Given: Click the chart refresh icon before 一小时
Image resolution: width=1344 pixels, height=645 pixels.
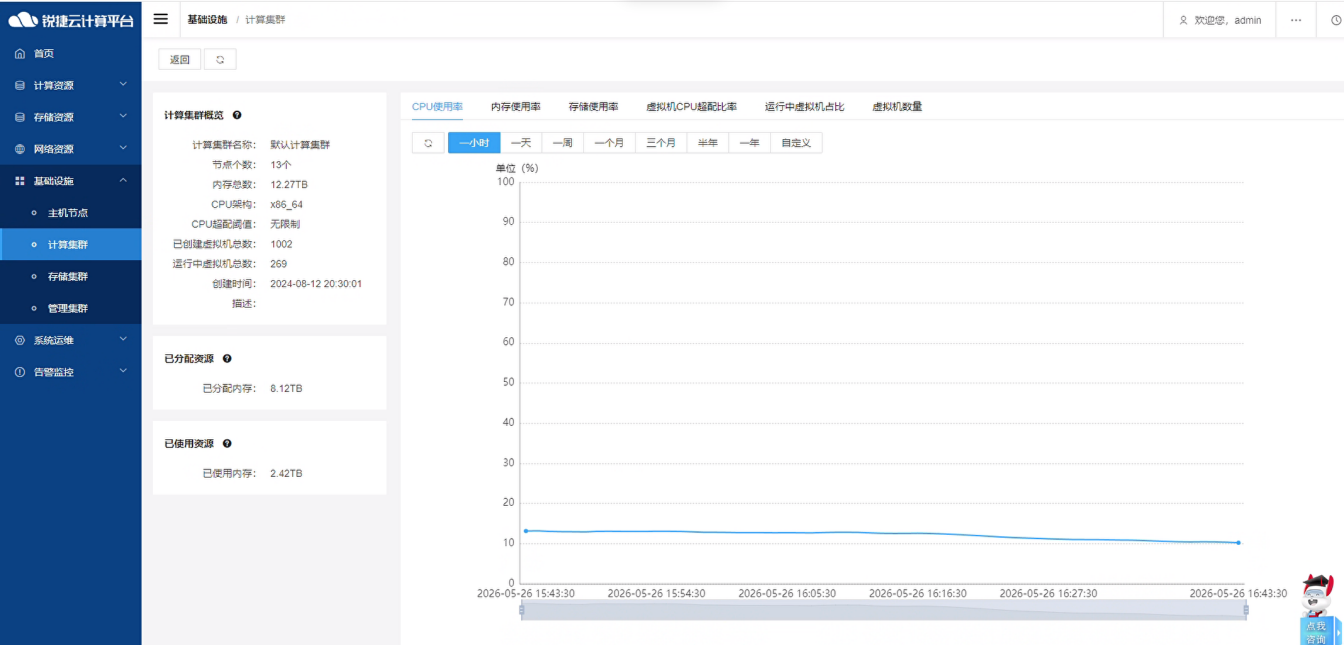Looking at the screenshot, I should click(428, 143).
